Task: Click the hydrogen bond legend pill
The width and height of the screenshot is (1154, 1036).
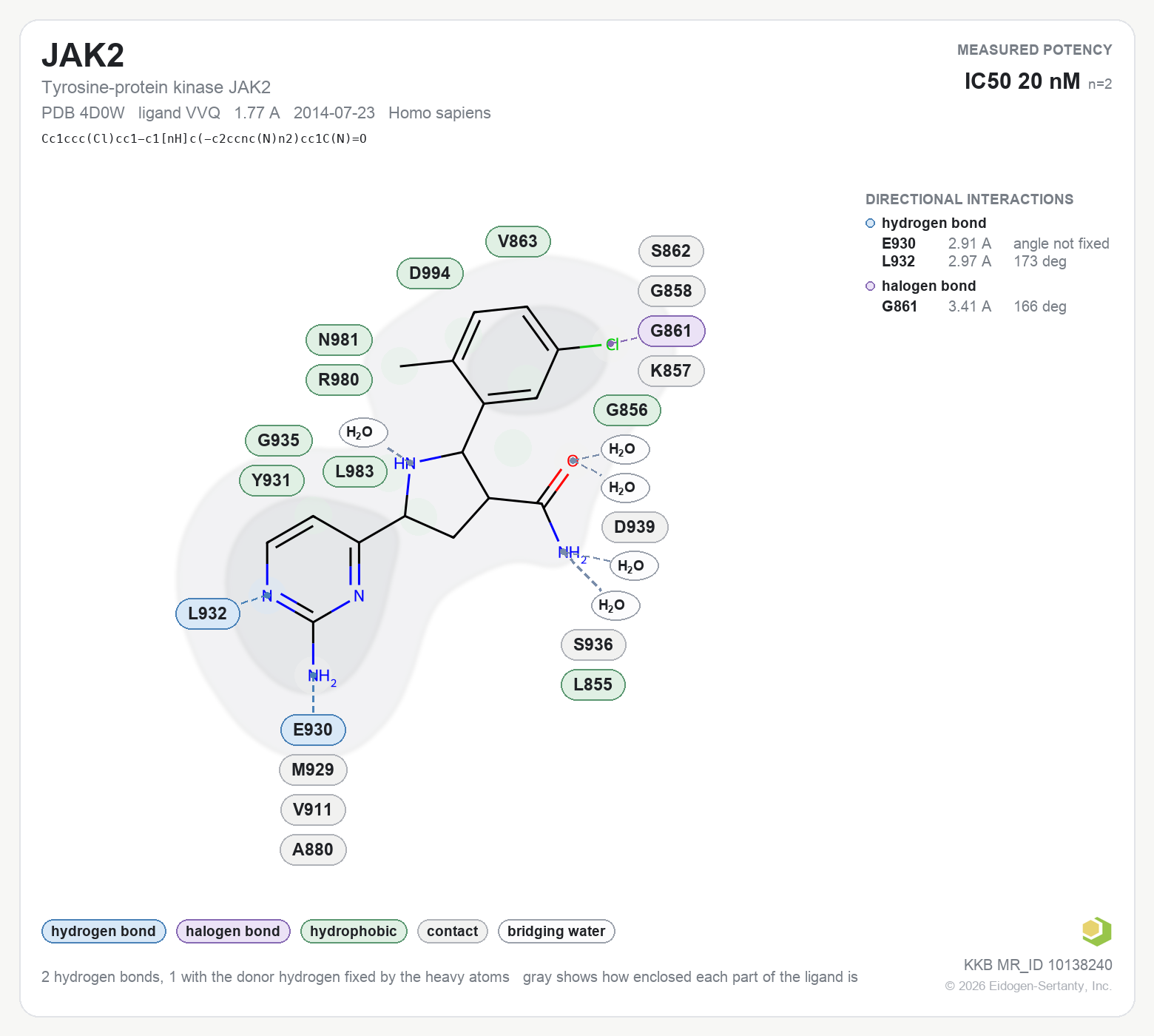Action: pos(104,931)
